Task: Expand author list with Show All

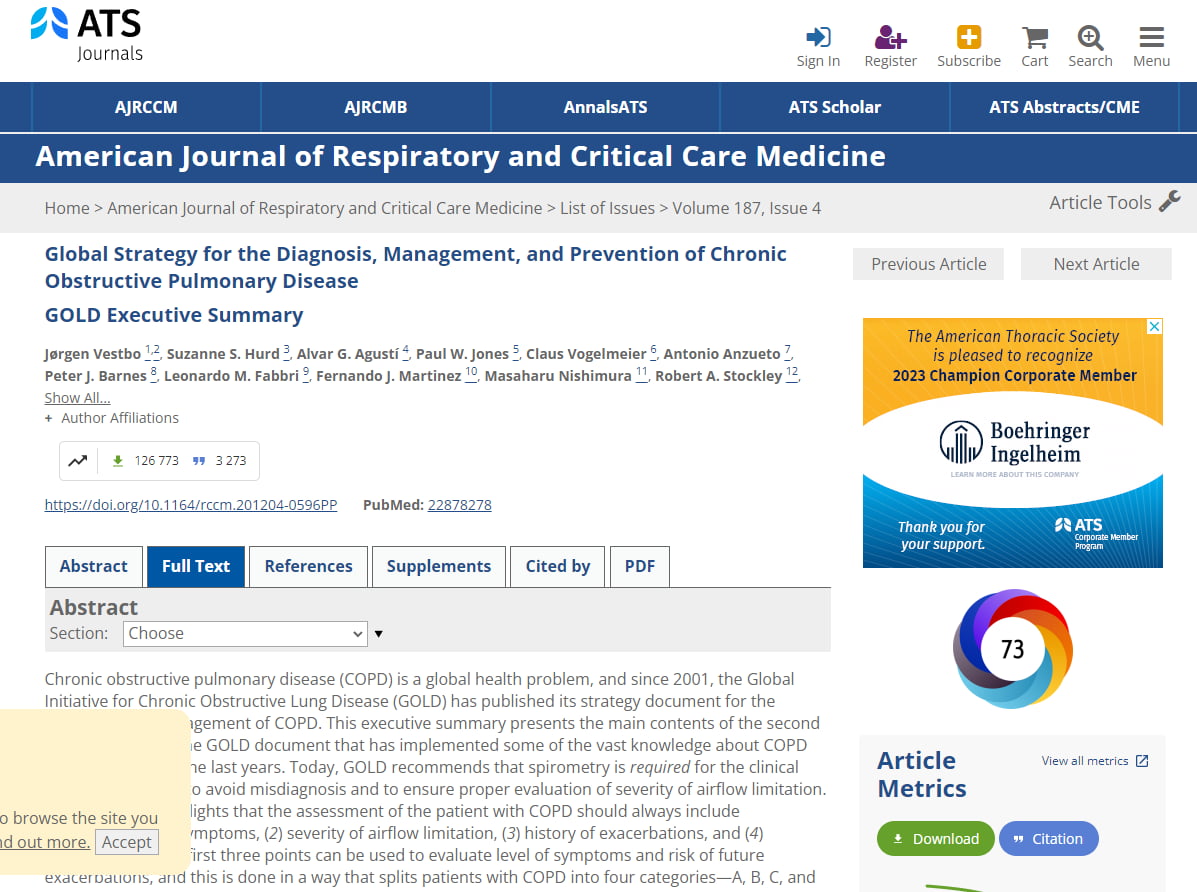Action: [77, 398]
